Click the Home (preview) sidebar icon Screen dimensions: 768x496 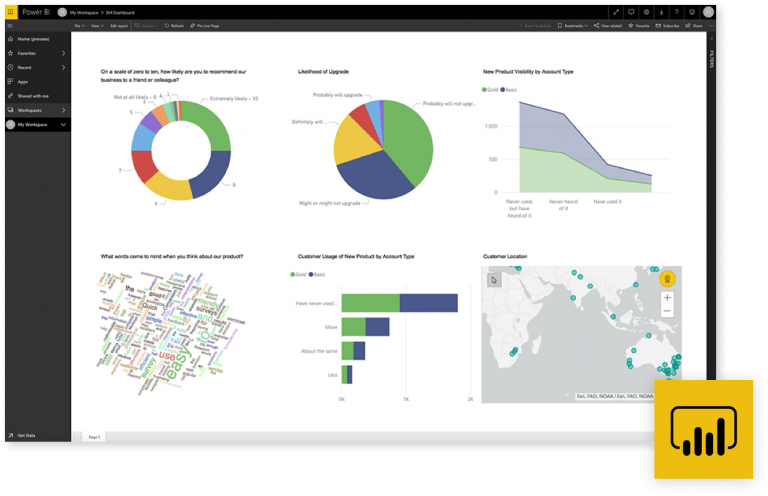click(x=11, y=39)
